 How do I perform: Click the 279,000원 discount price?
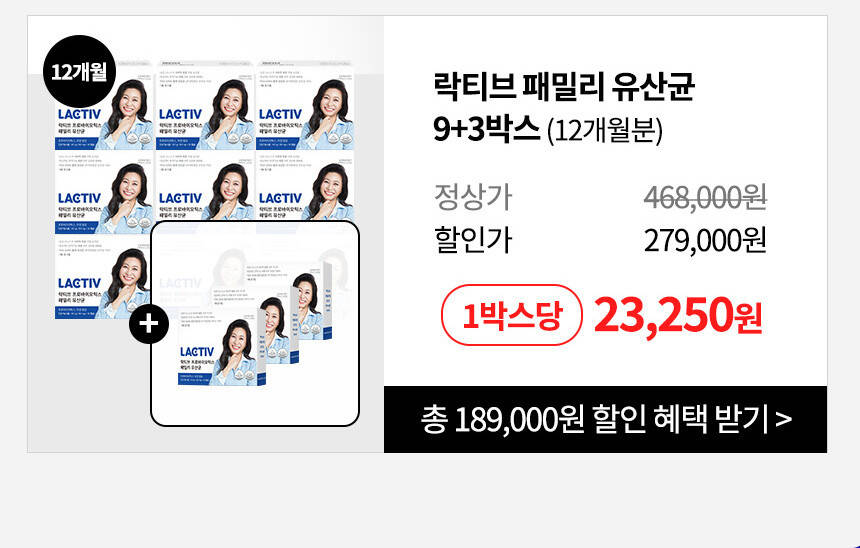click(x=705, y=240)
